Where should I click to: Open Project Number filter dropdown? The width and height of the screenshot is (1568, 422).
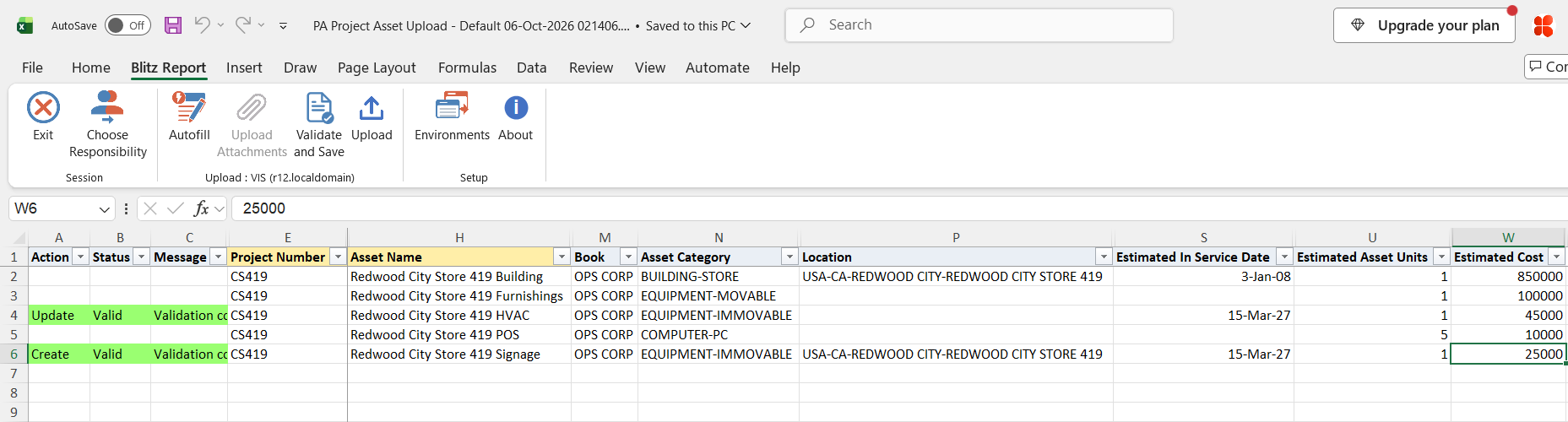pos(338,257)
